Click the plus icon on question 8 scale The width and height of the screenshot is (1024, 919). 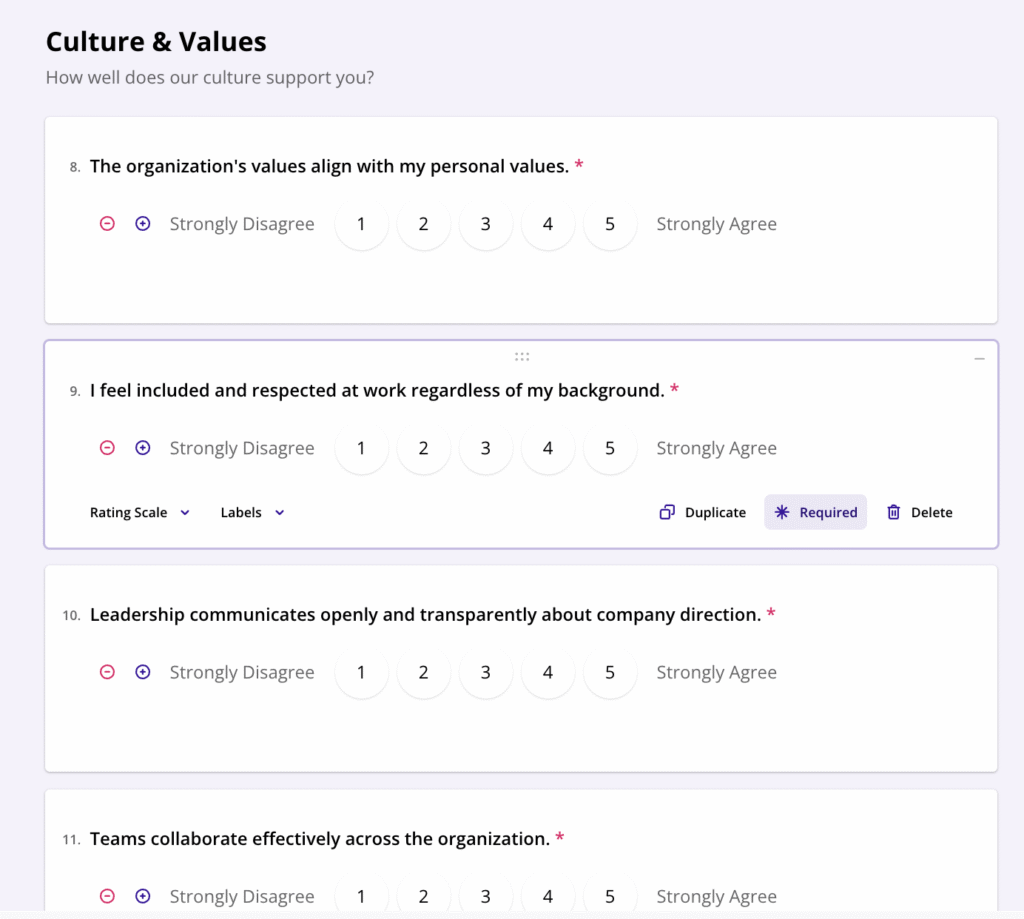[x=143, y=224]
